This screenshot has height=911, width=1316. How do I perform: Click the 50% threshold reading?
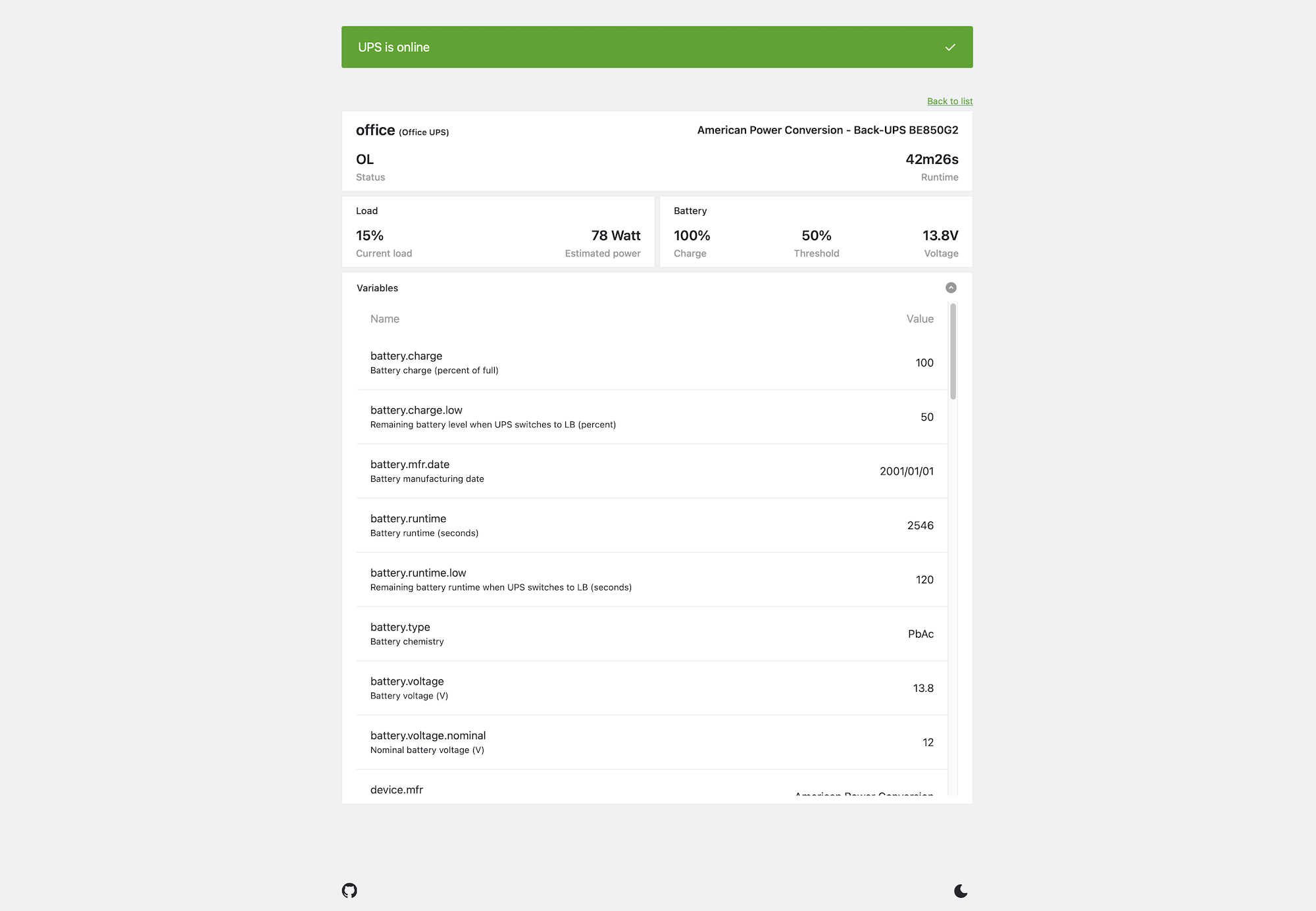816,236
